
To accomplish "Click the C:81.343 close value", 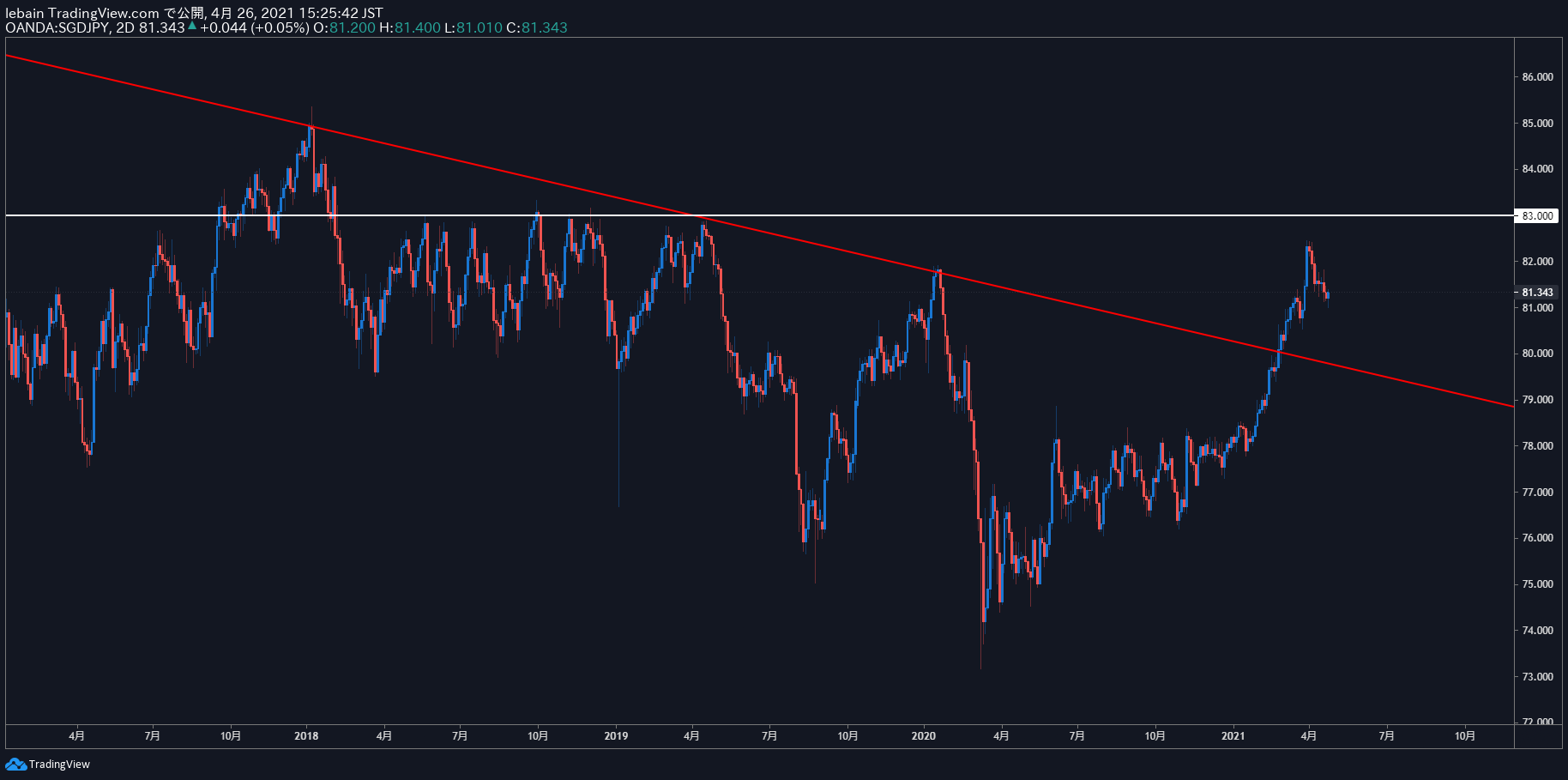I will 537,27.
